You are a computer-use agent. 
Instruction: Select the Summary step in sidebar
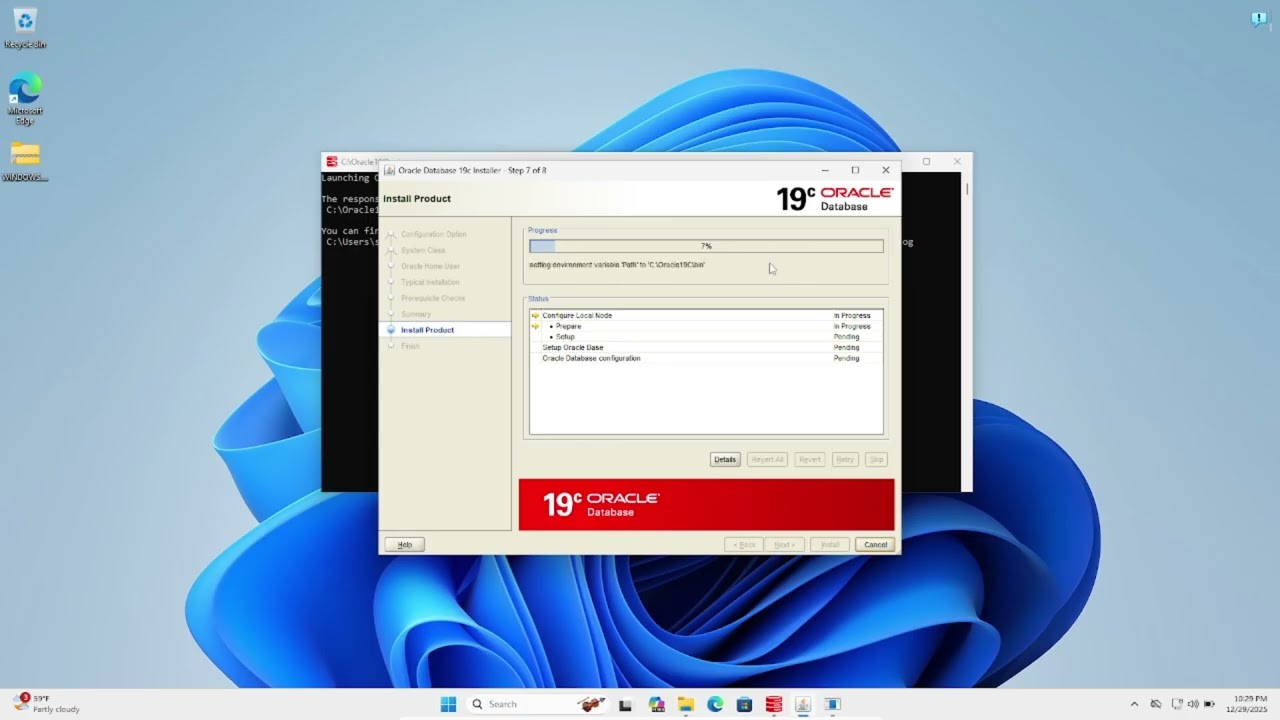coord(416,314)
